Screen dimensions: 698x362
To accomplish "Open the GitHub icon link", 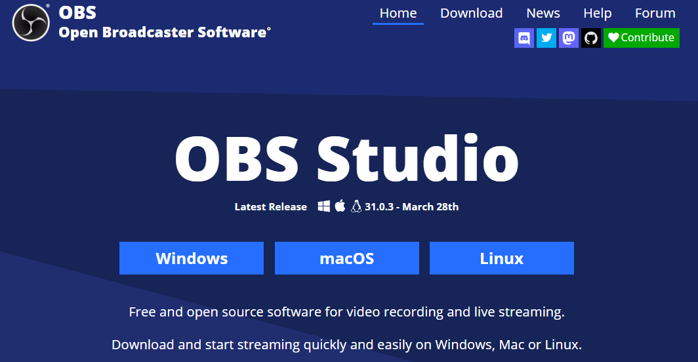I will (591, 38).
